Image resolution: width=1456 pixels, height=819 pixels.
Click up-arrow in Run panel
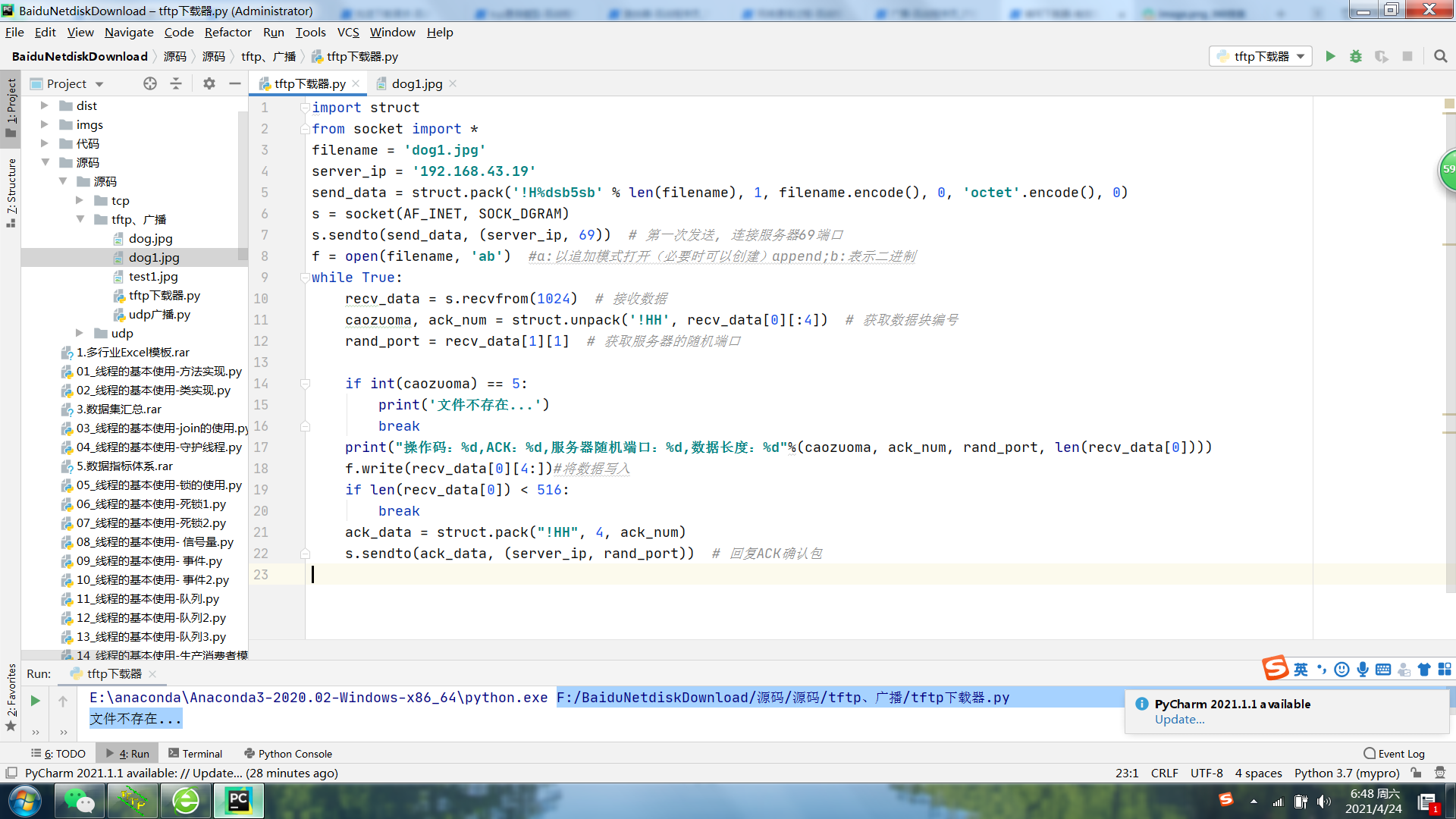(x=63, y=701)
